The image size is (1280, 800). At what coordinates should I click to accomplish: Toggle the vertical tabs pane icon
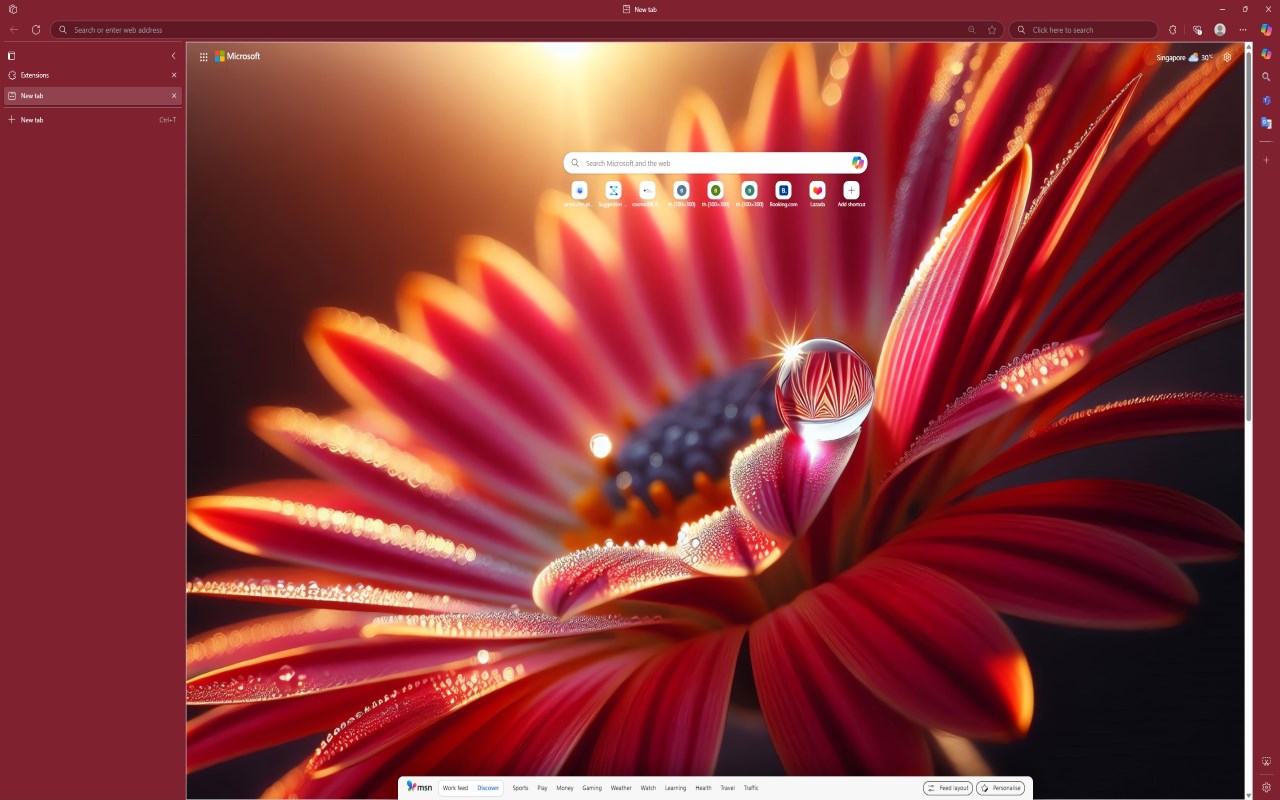pos(12,56)
